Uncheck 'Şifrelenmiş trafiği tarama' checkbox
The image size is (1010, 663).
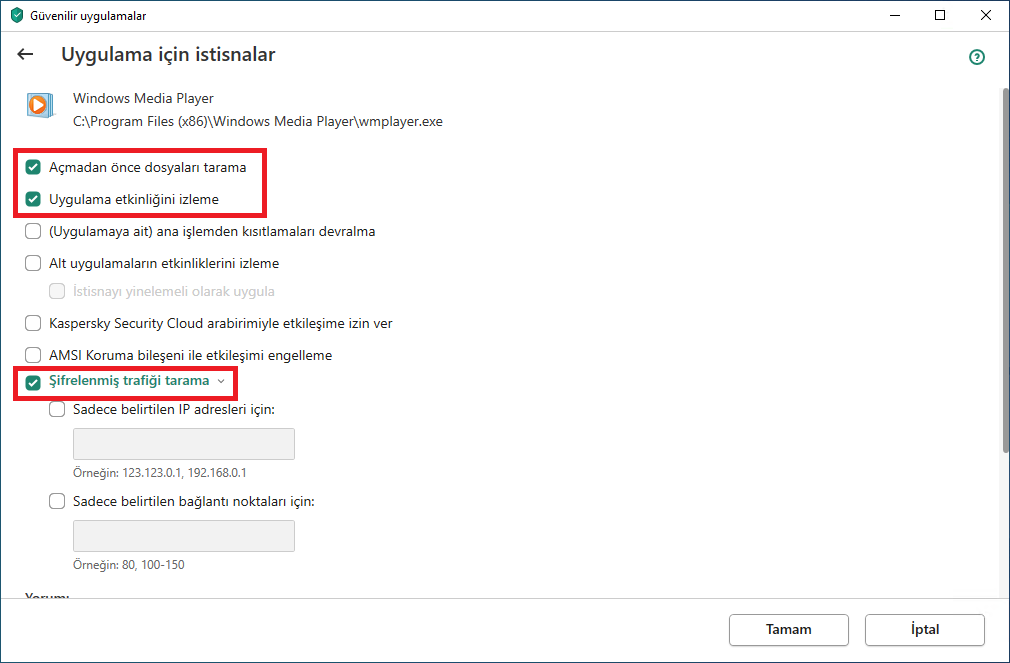(33, 383)
